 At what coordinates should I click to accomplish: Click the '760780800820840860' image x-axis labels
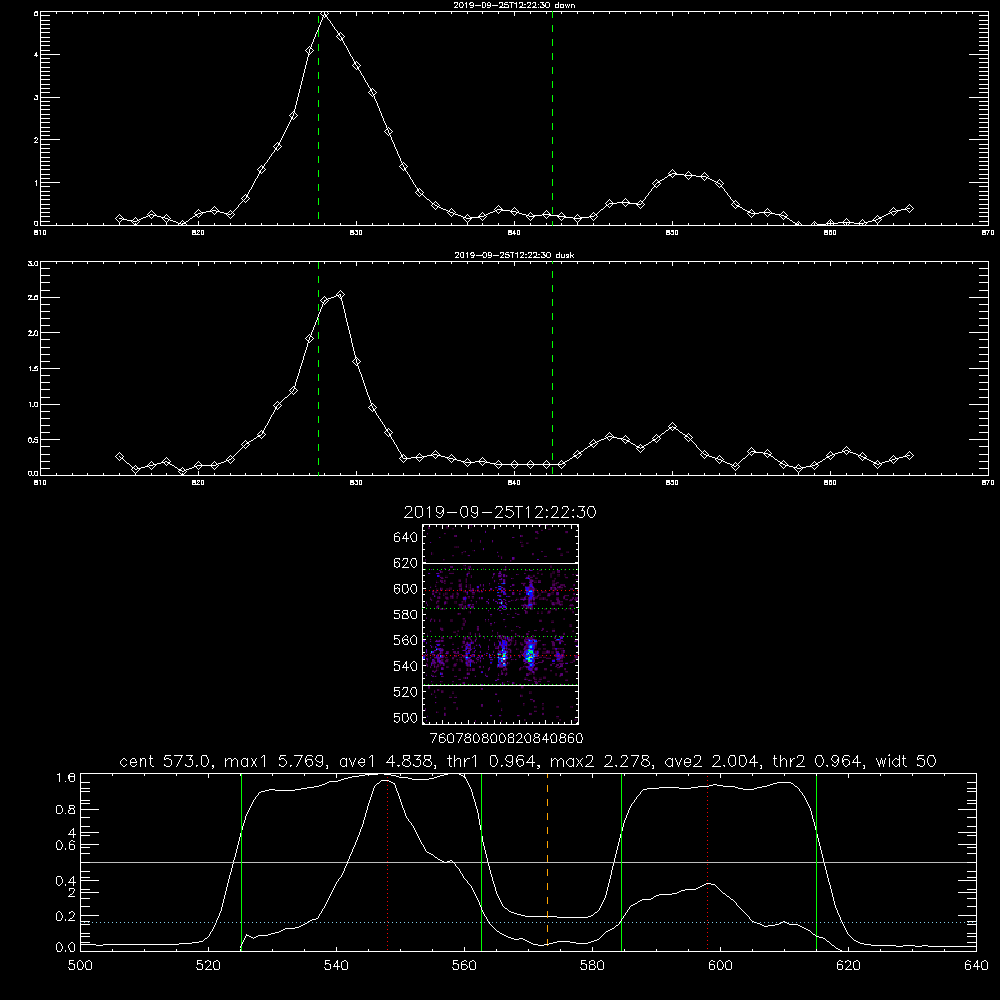[x=506, y=738]
